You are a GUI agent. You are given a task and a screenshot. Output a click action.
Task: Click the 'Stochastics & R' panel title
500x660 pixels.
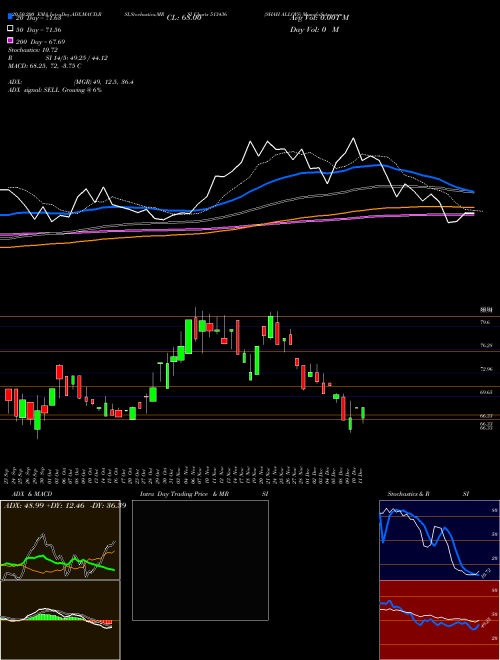coord(408,494)
